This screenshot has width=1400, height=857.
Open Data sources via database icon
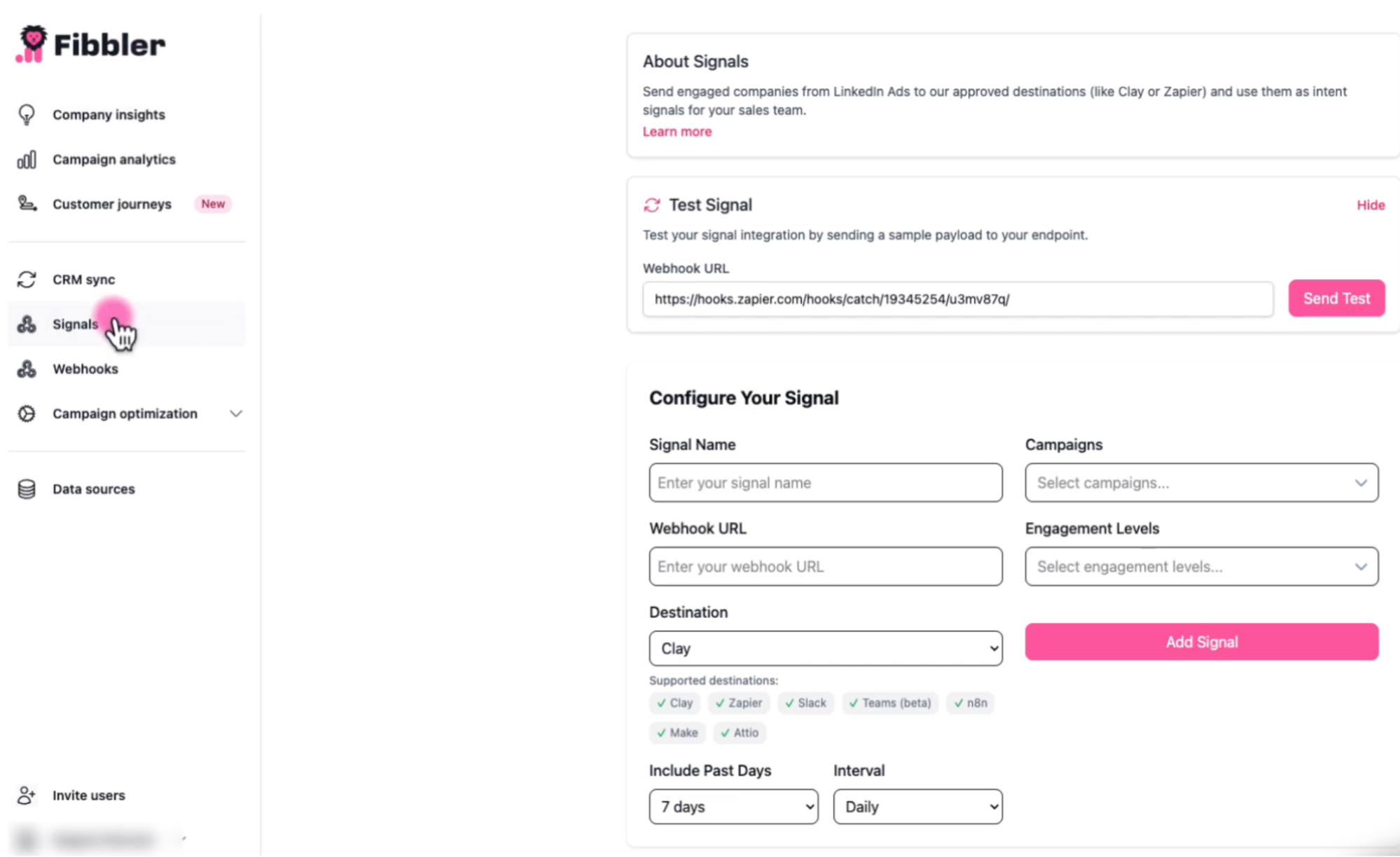click(x=27, y=488)
